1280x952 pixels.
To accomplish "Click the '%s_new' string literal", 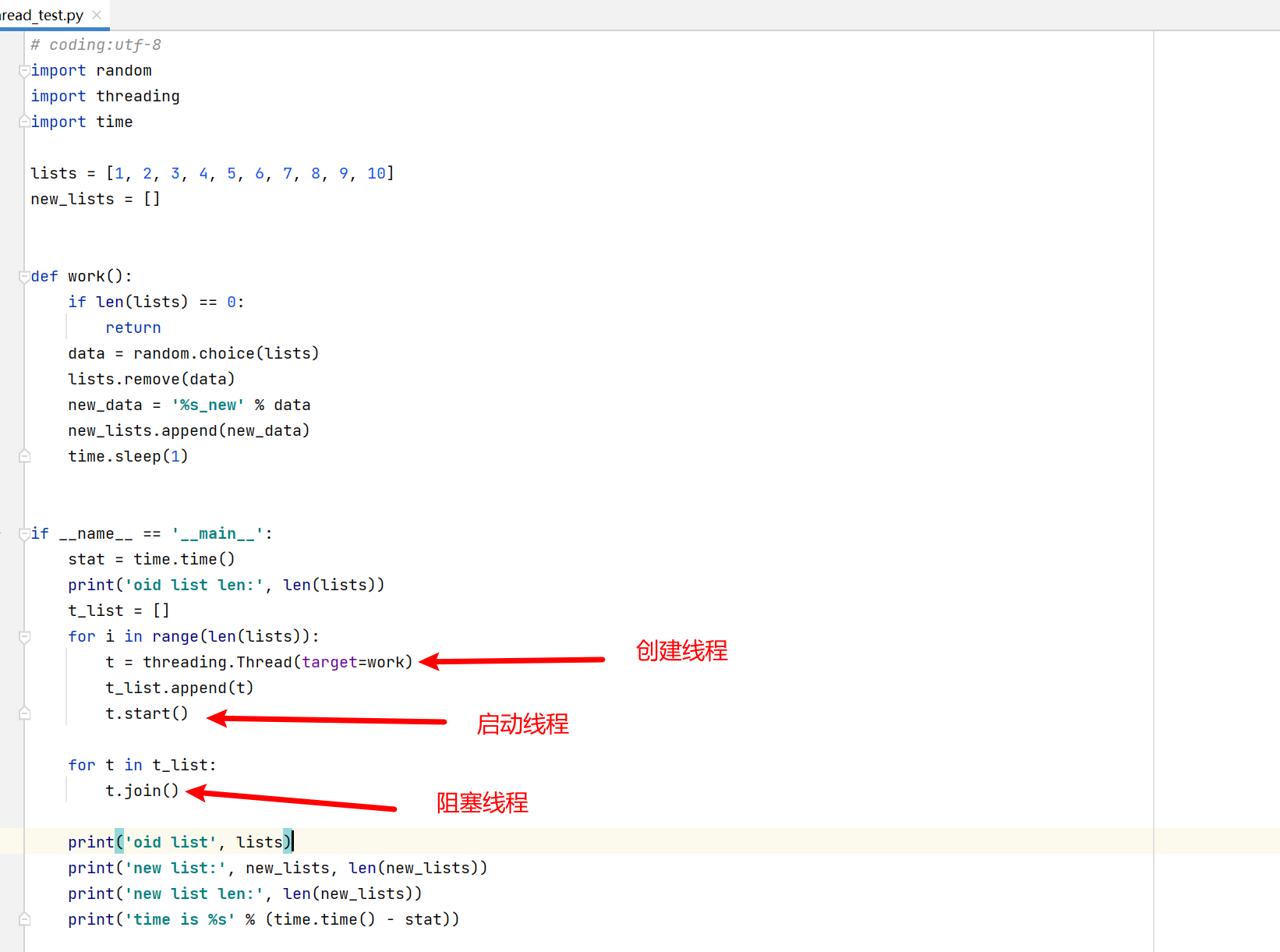I will pos(208,405).
